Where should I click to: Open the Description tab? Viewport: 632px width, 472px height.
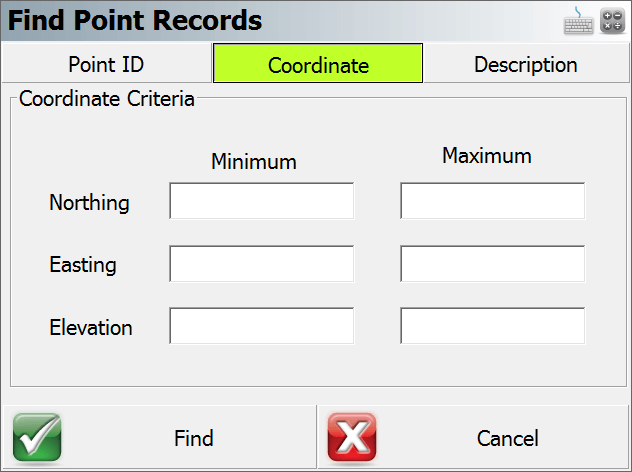526,64
